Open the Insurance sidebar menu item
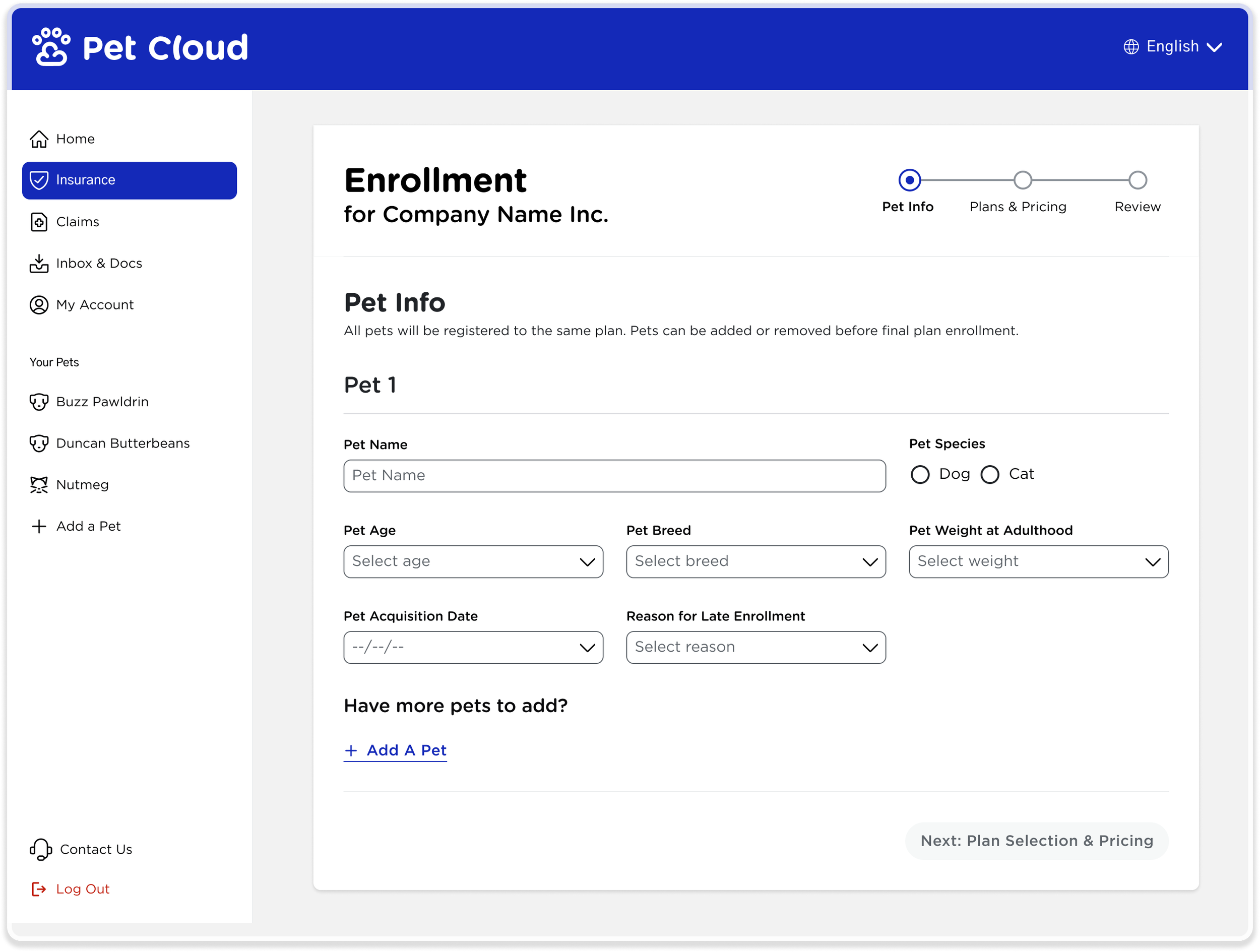 tap(130, 180)
